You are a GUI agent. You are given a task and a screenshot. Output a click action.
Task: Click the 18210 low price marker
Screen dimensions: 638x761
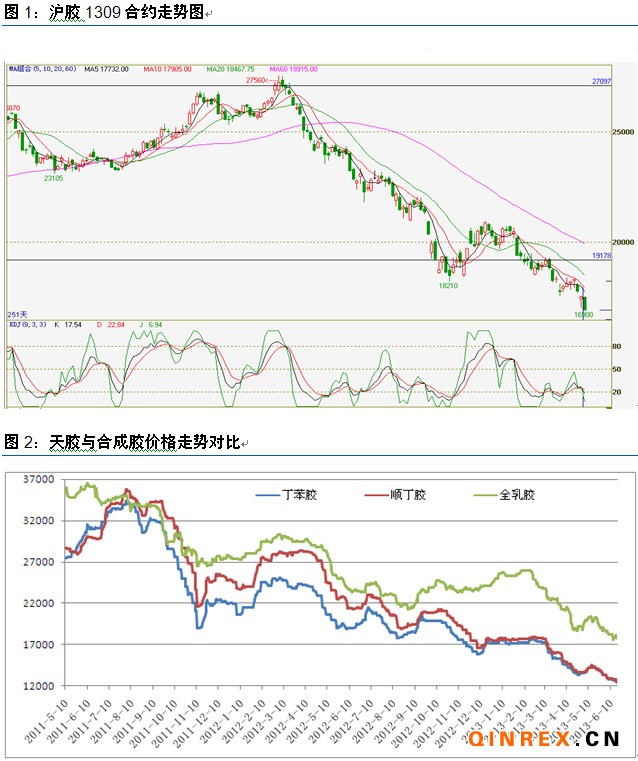448,285
